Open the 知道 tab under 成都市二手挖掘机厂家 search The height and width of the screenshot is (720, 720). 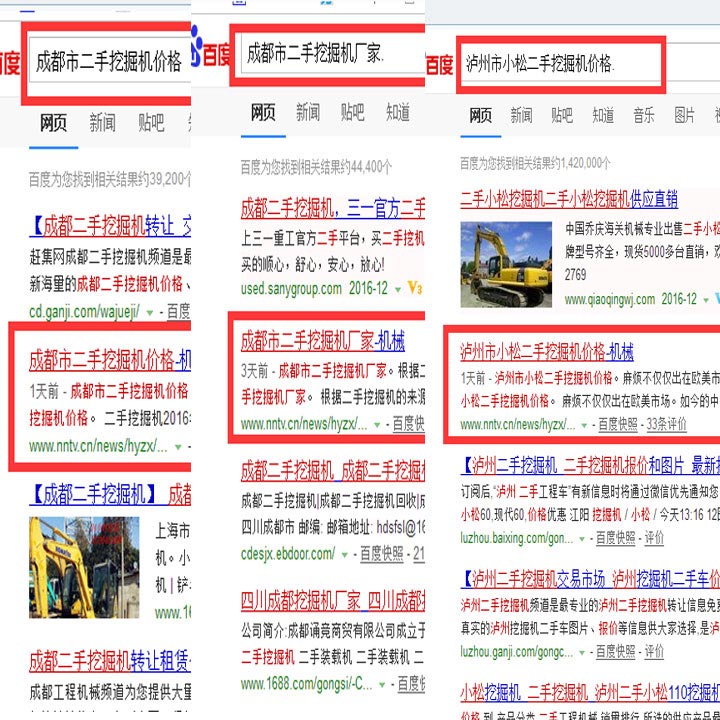(x=398, y=112)
